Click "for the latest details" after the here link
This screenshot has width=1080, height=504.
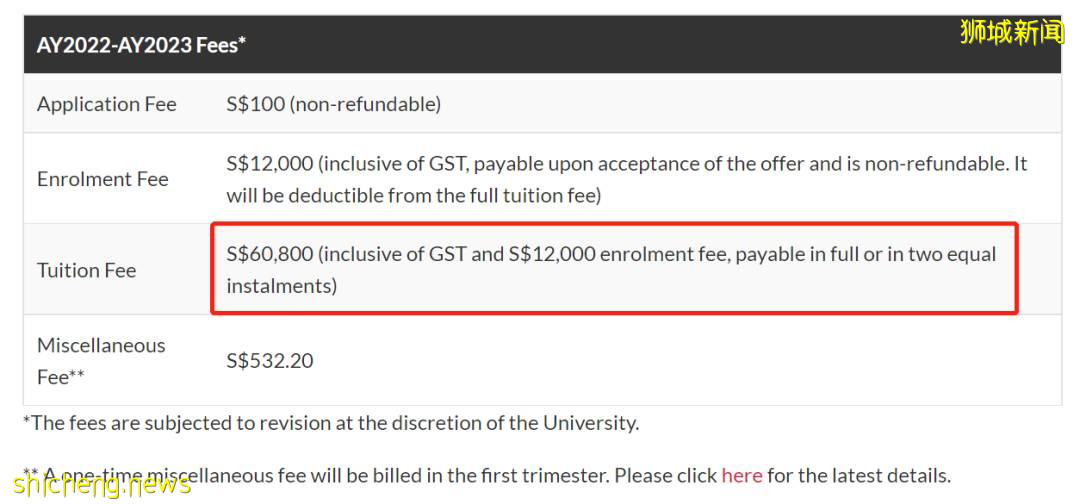coord(858,475)
